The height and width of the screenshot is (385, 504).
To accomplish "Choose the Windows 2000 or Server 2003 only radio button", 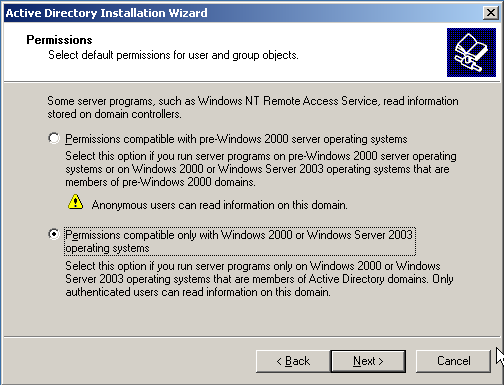I will click(54, 234).
